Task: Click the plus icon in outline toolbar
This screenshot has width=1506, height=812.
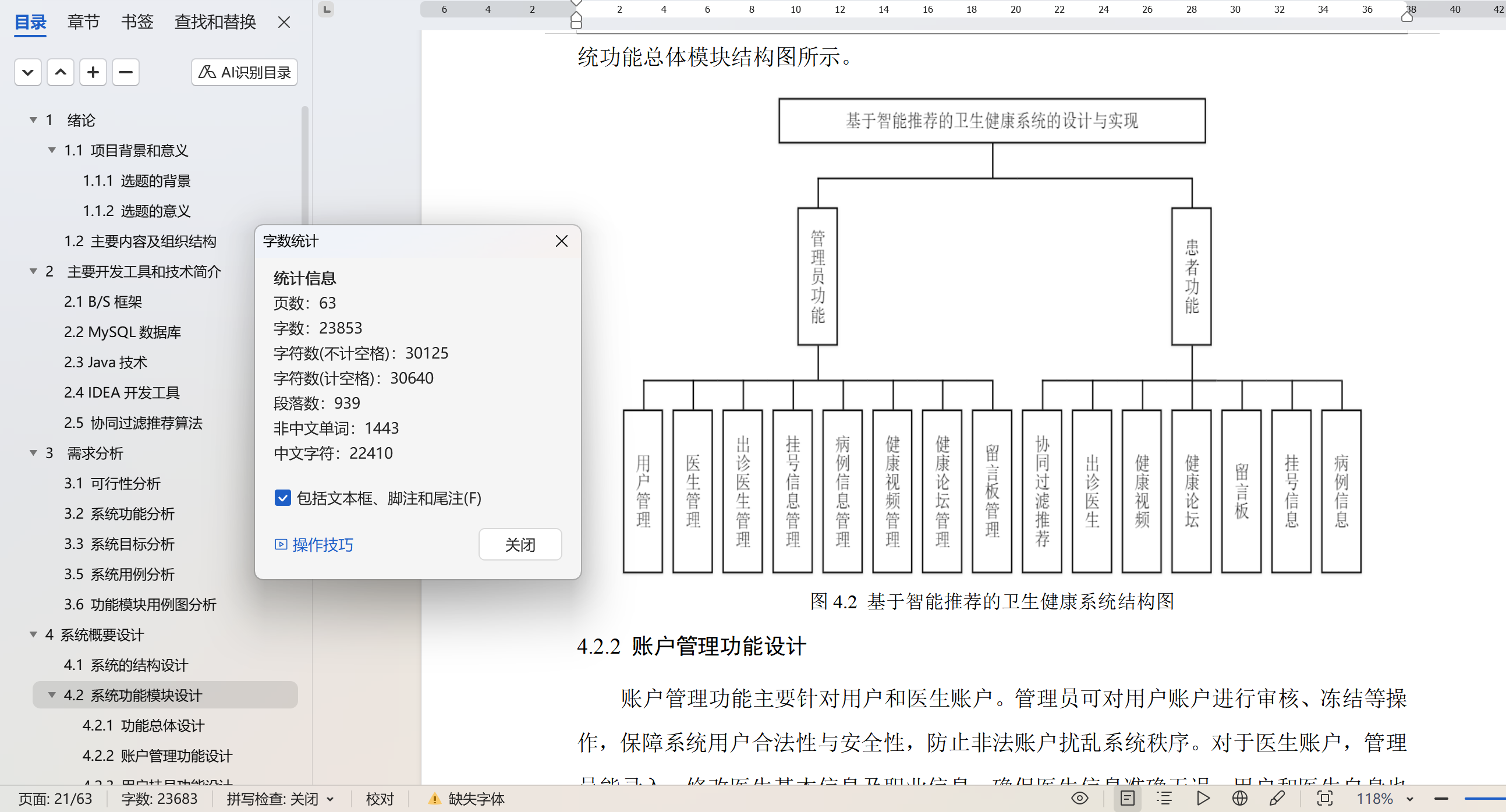Action: click(93, 73)
